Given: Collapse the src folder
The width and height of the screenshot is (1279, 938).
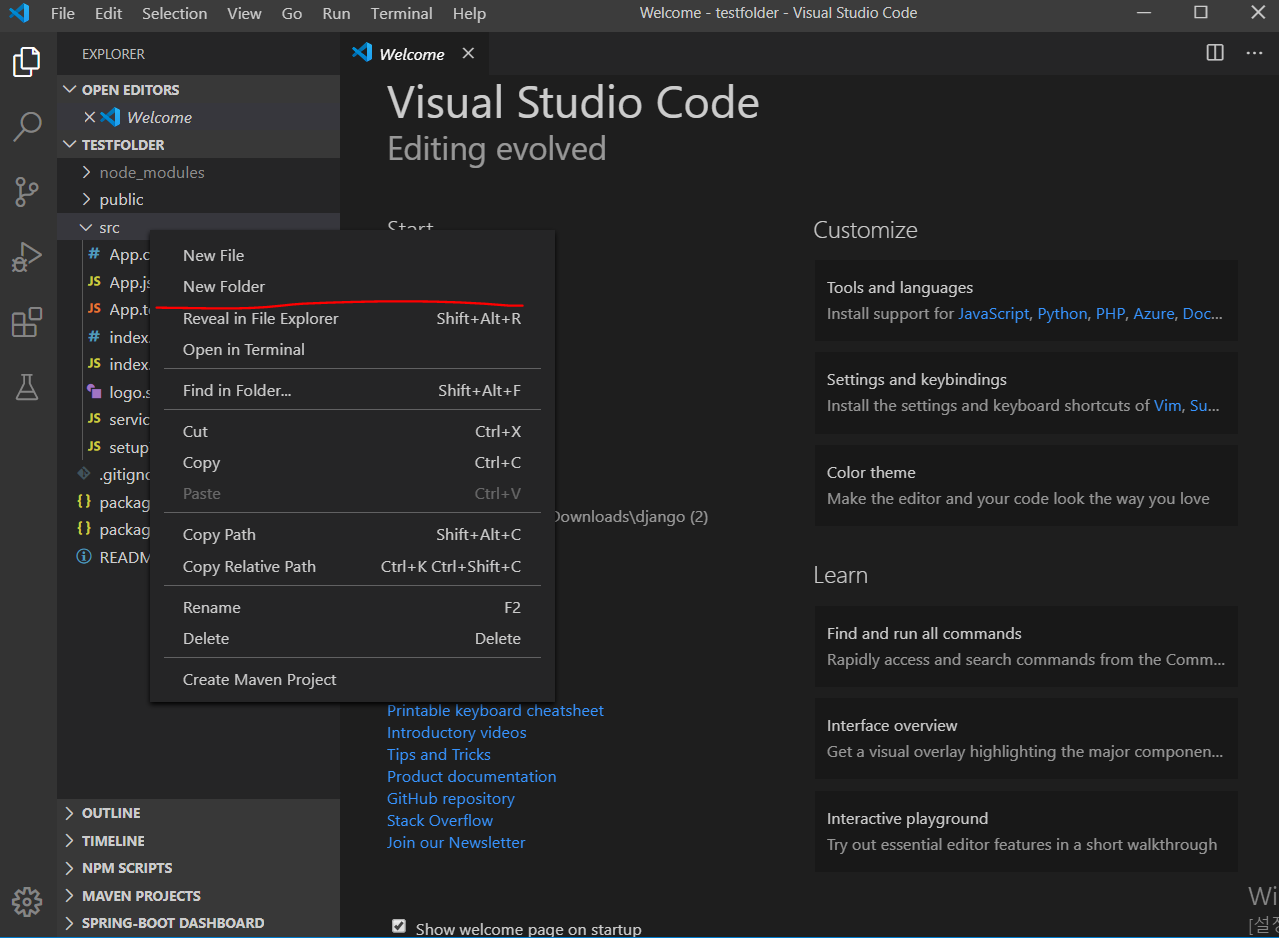Looking at the screenshot, I should 198,227.
